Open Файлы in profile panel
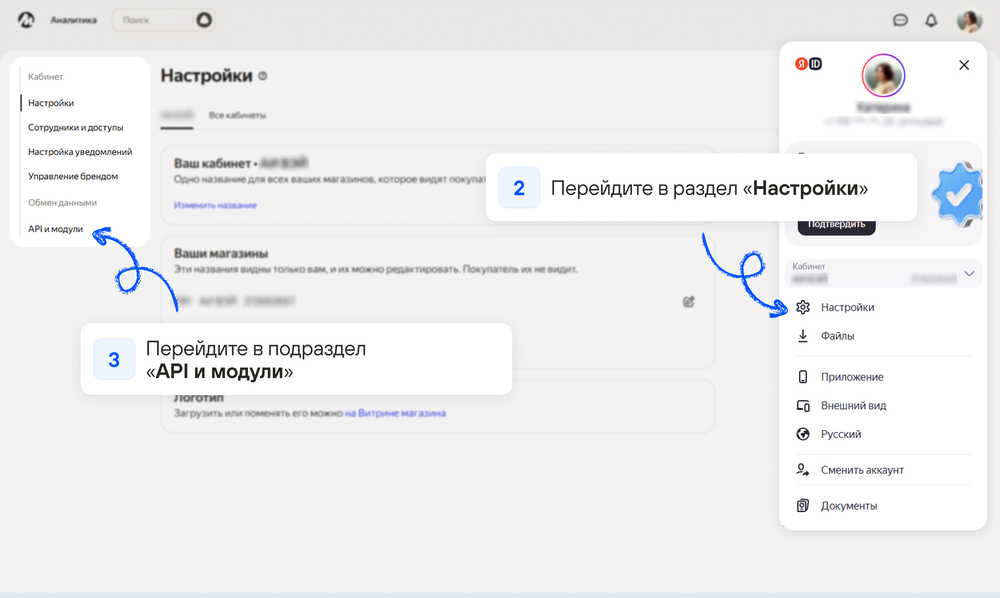This screenshot has width=1000, height=598. coord(837,336)
